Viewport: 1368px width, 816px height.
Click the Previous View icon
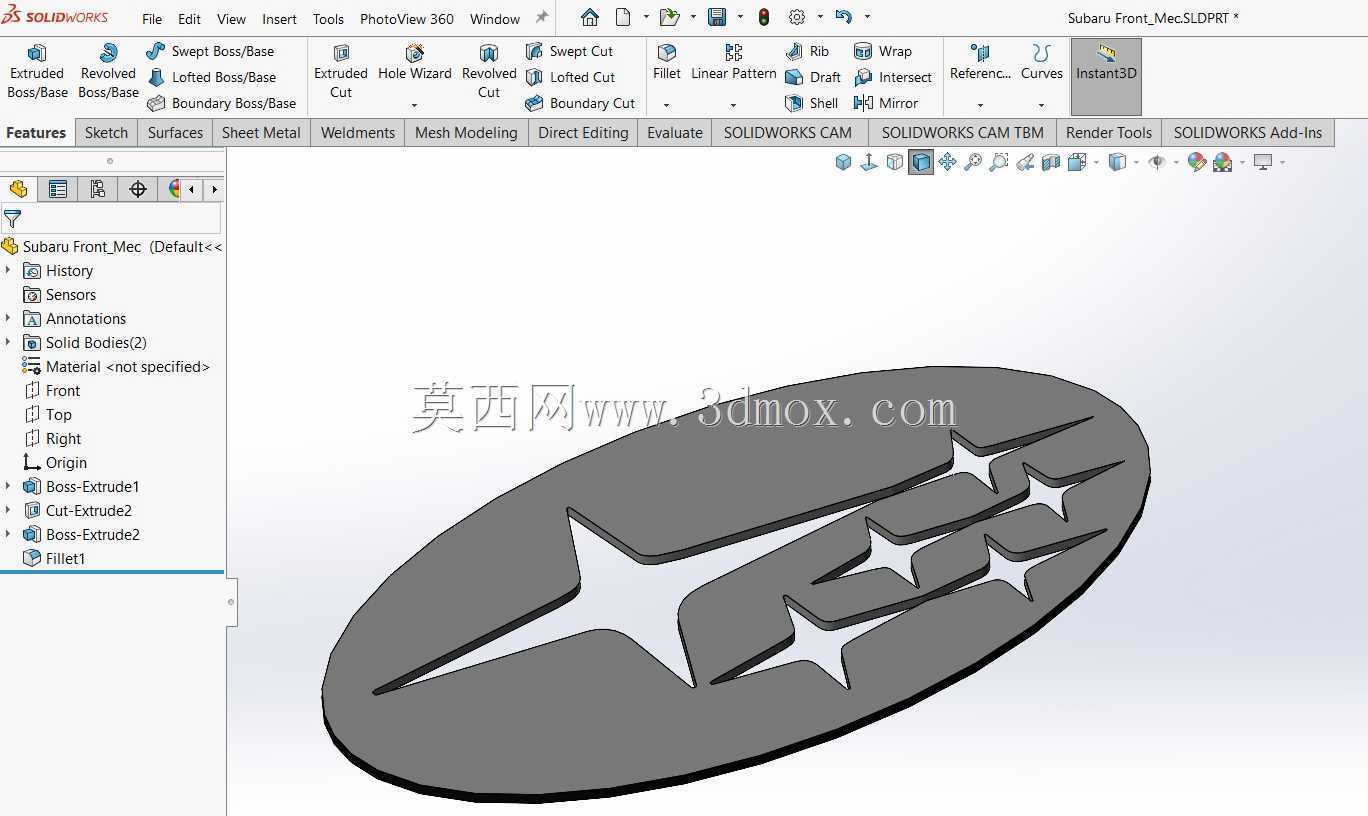pos(1025,162)
